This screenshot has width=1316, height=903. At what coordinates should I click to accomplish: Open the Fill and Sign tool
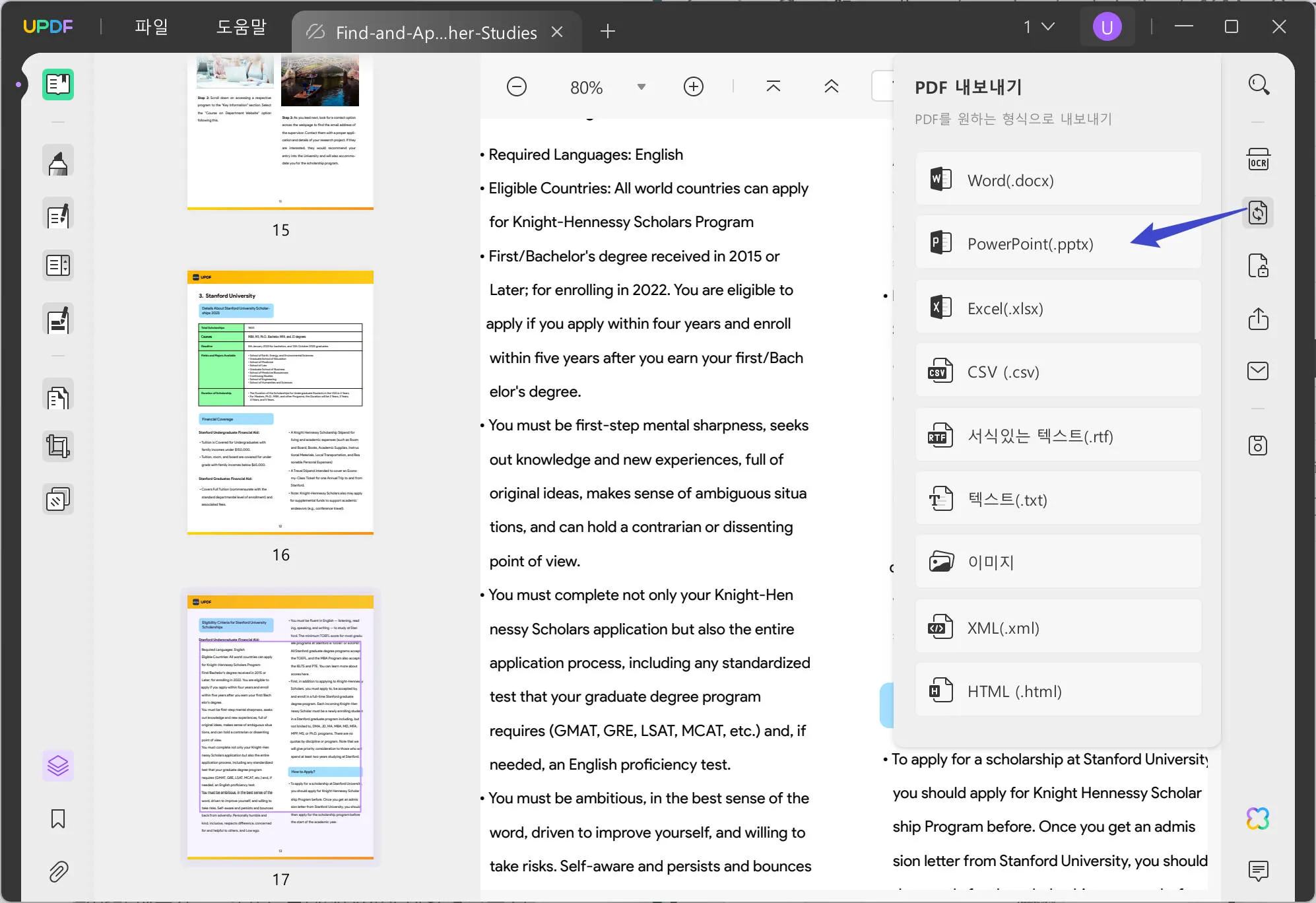[58, 319]
